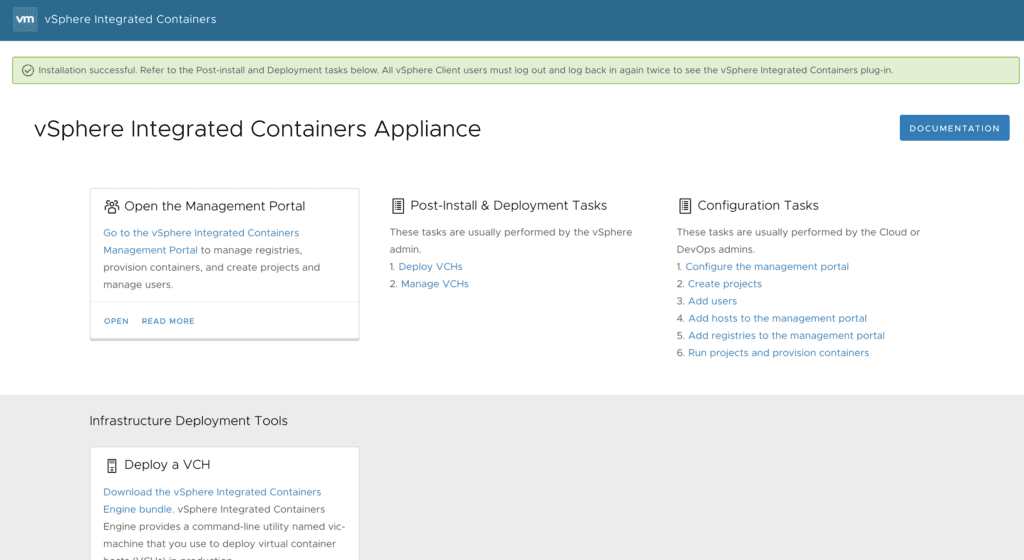Click the Post-Install tasks list icon
1024x560 pixels.
[x=398, y=206]
